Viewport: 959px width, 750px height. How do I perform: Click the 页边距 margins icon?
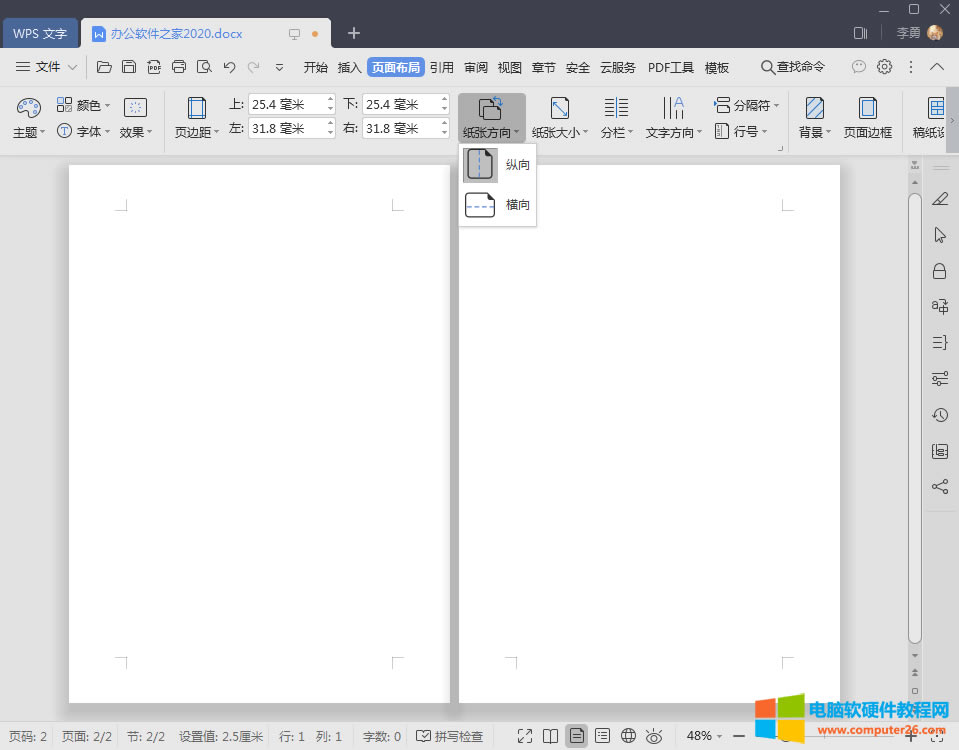coord(196,109)
